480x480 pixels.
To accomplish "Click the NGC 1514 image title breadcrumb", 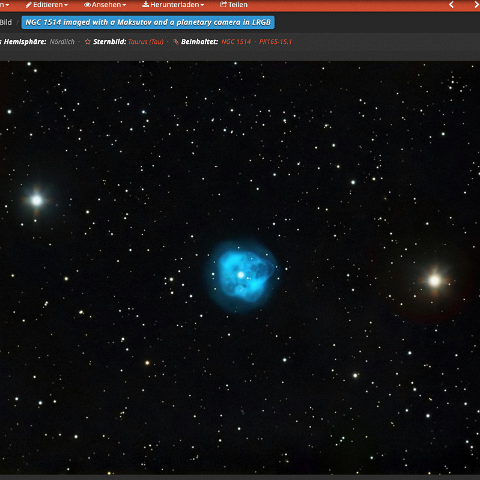I will tap(148, 22).
